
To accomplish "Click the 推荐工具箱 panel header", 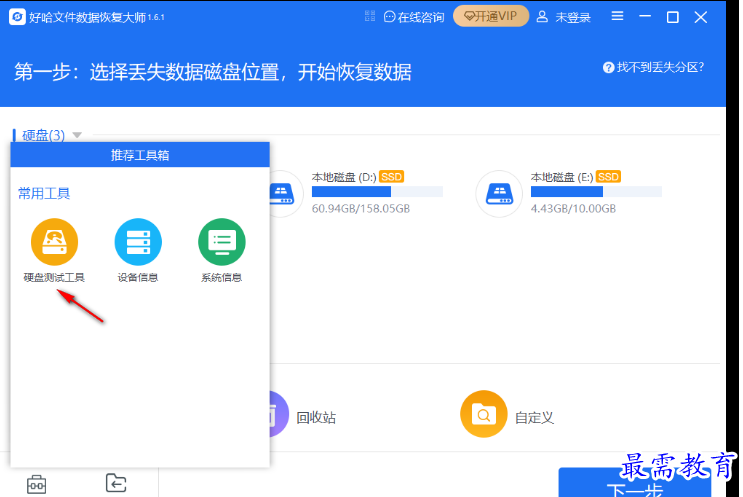I will pyautogui.click(x=140, y=154).
